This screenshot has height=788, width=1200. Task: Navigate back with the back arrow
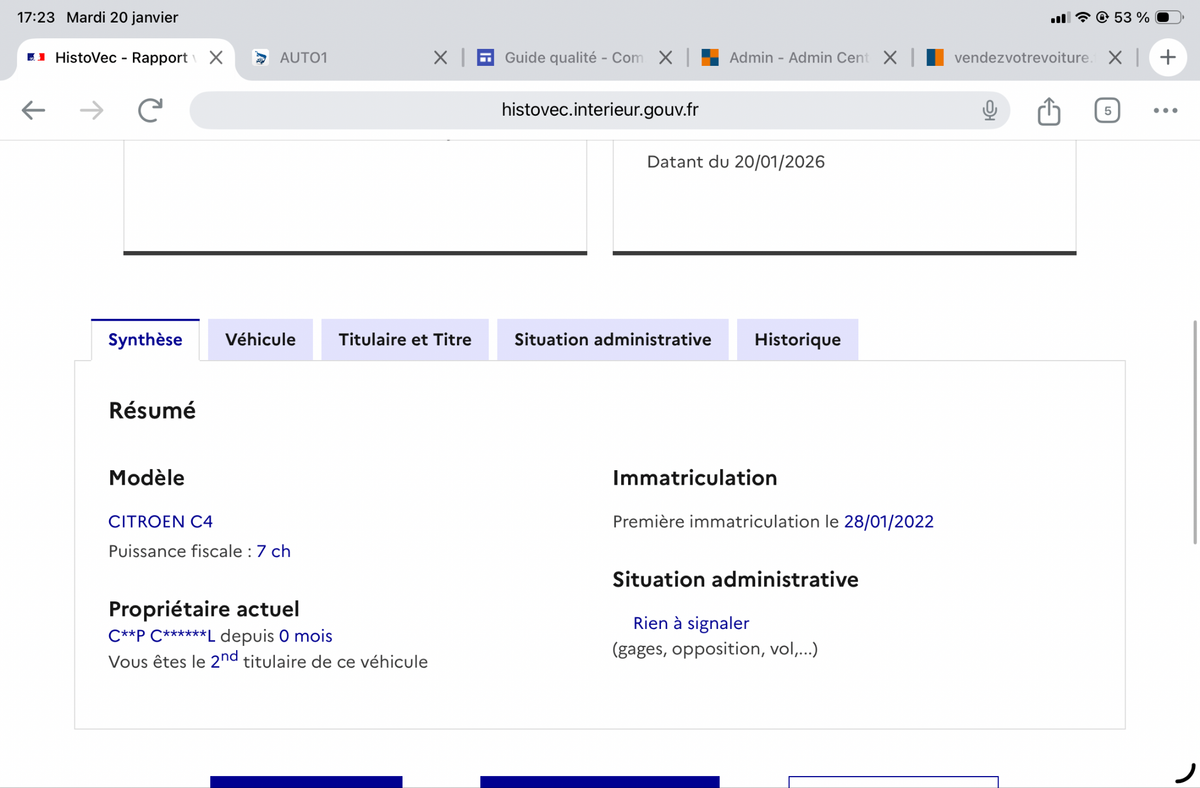(33, 110)
